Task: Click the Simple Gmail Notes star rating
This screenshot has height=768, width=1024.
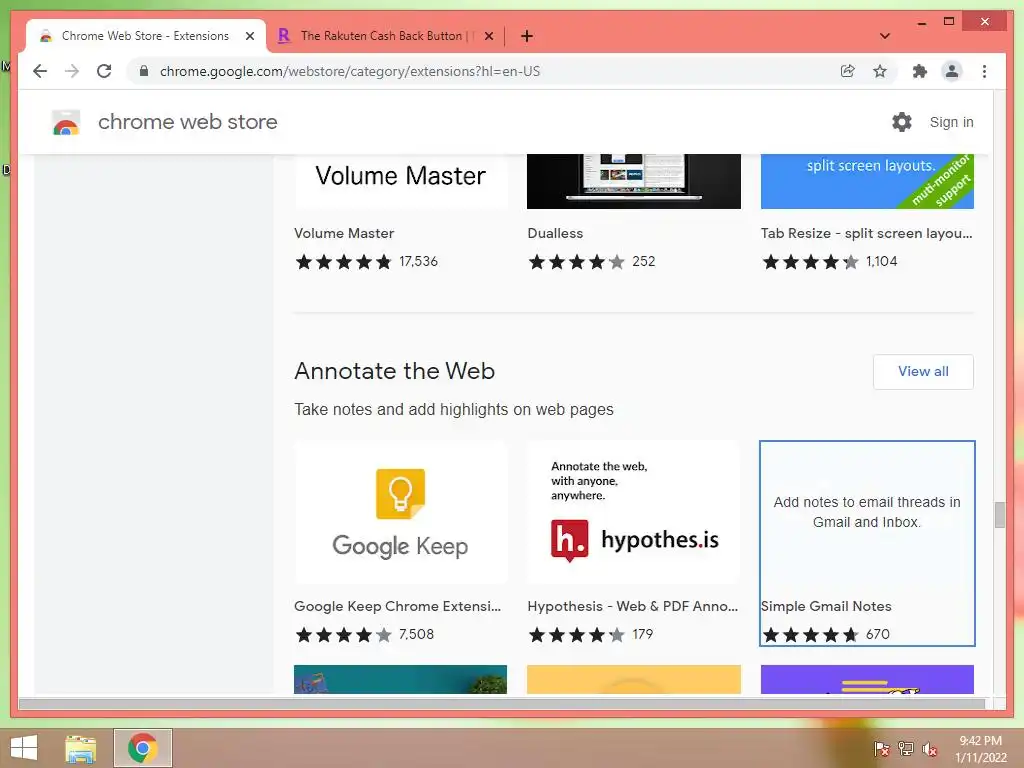Action: coord(810,635)
